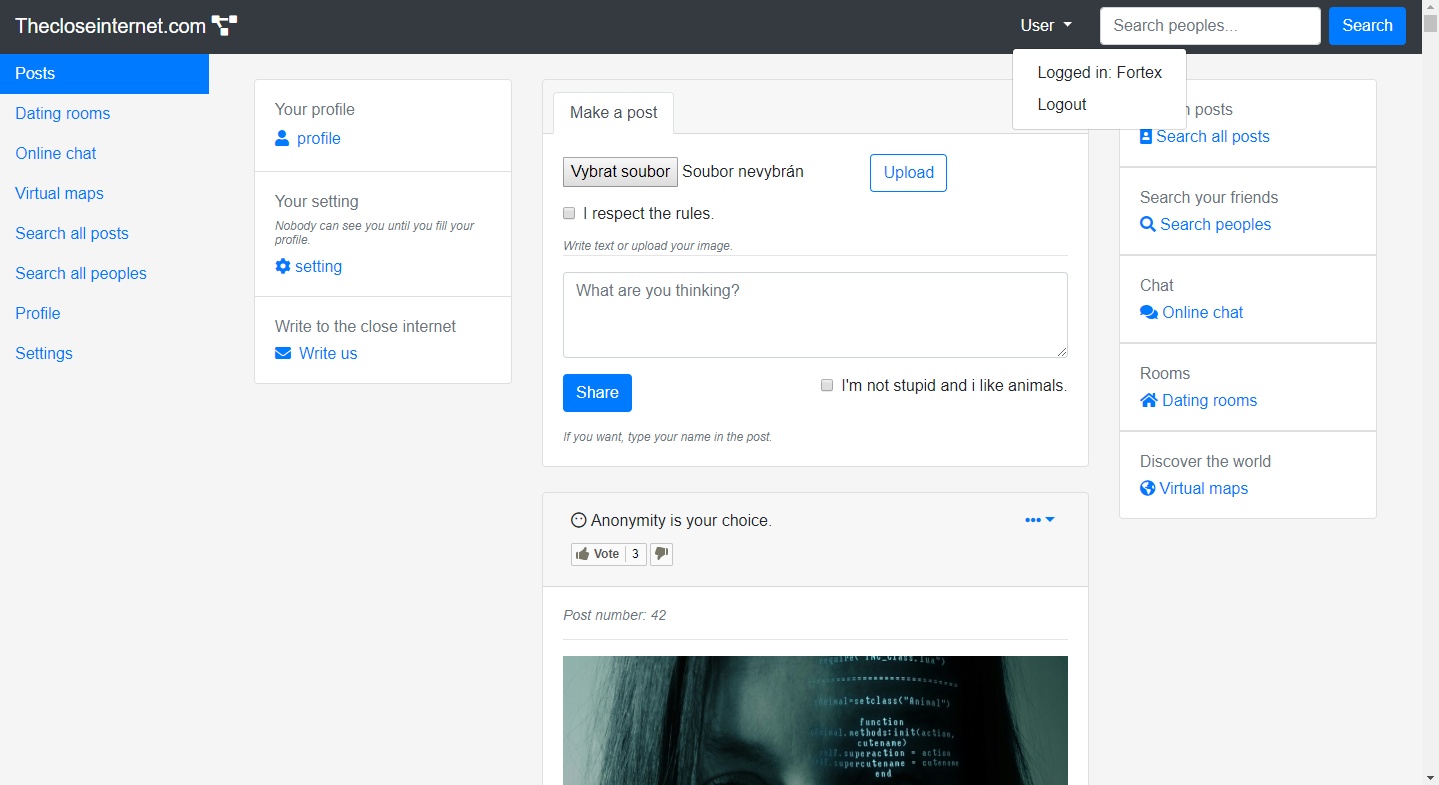Click the user icon beside profile link

282,139
